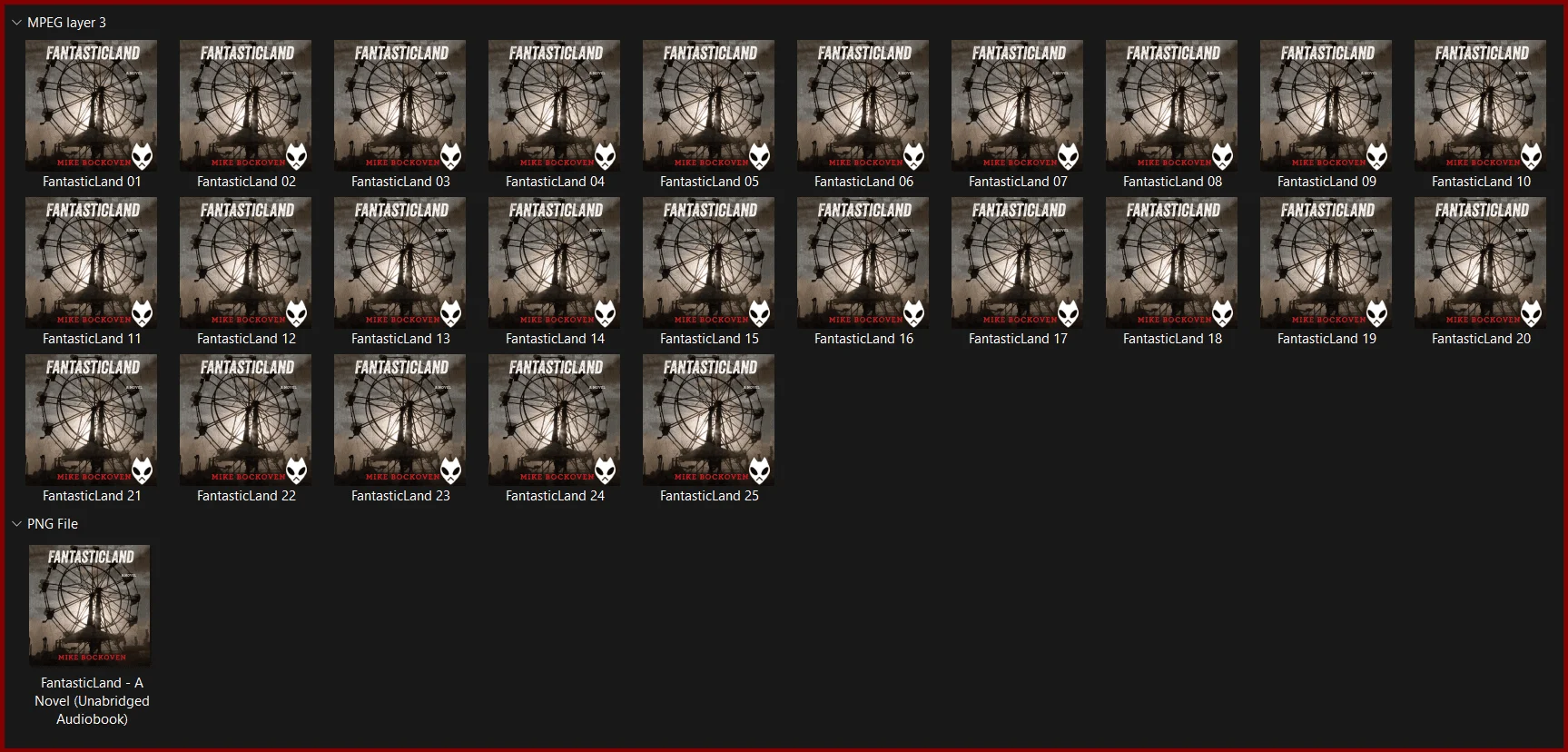Click the file name "FantasticLand 20"
1568x752 pixels.
[1481, 339]
